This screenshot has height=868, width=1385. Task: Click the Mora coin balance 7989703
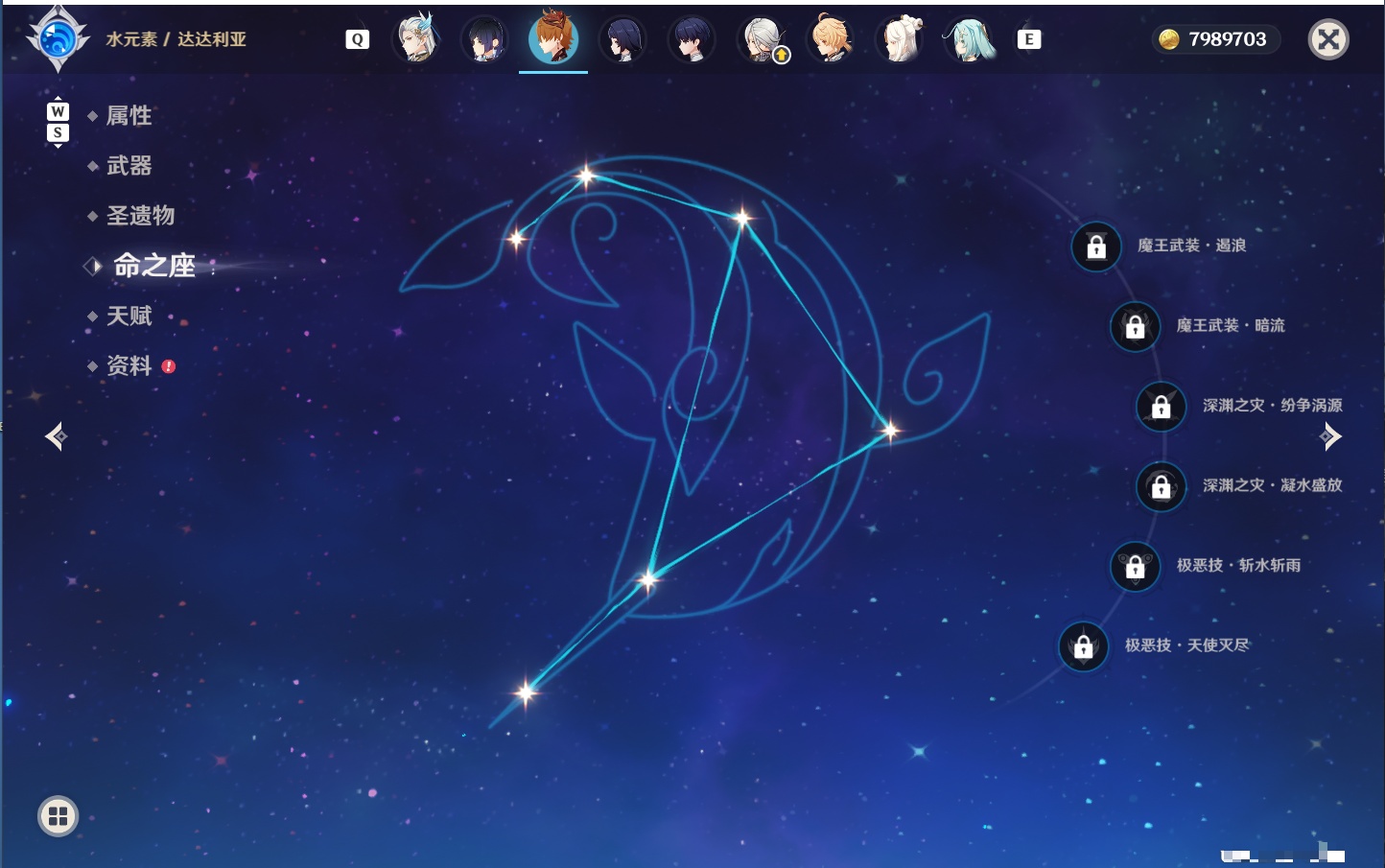click(x=1216, y=39)
